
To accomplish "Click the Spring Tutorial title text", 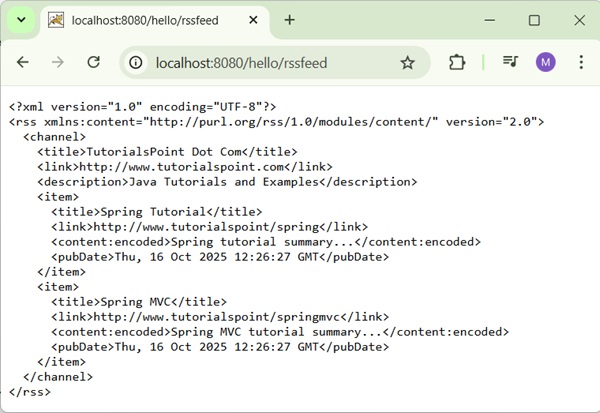I will 153,212.
